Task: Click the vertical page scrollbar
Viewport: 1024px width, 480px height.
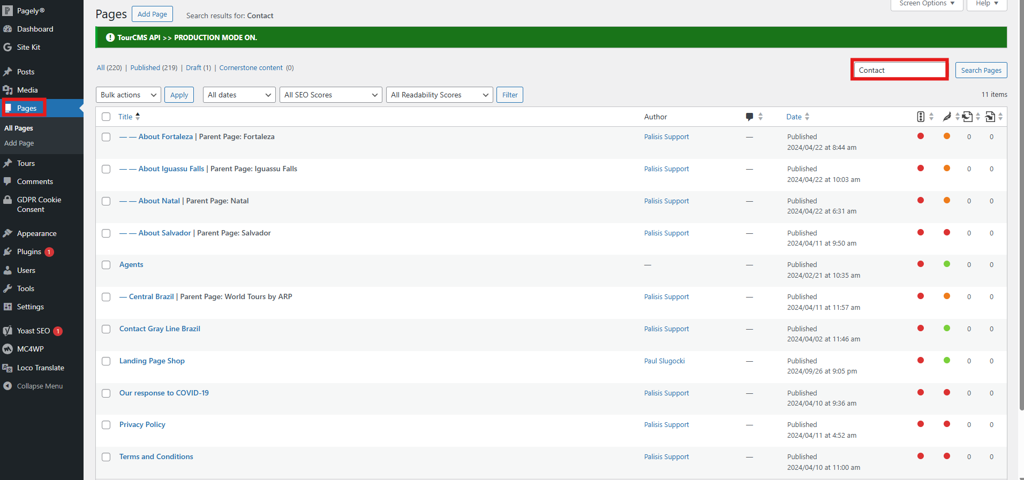Action: (1021, 204)
